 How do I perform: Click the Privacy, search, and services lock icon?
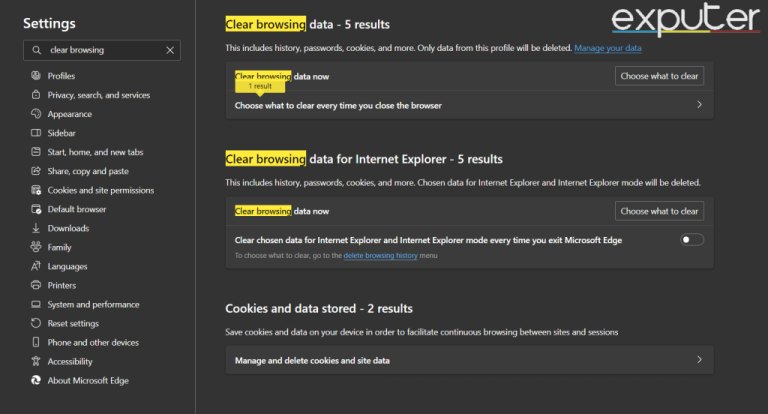[x=36, y=95]
